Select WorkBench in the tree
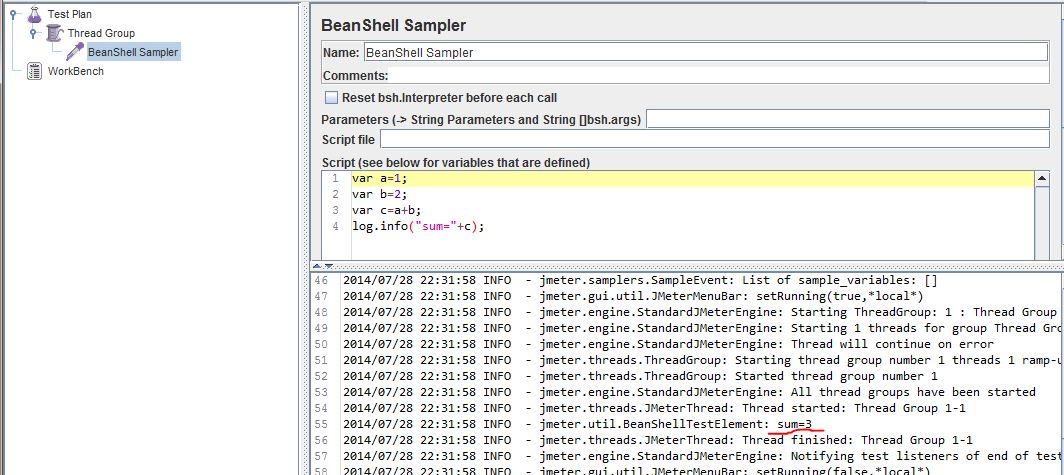Image resolution: width=1064 pixels, height=475 pixels. point(75,71)
